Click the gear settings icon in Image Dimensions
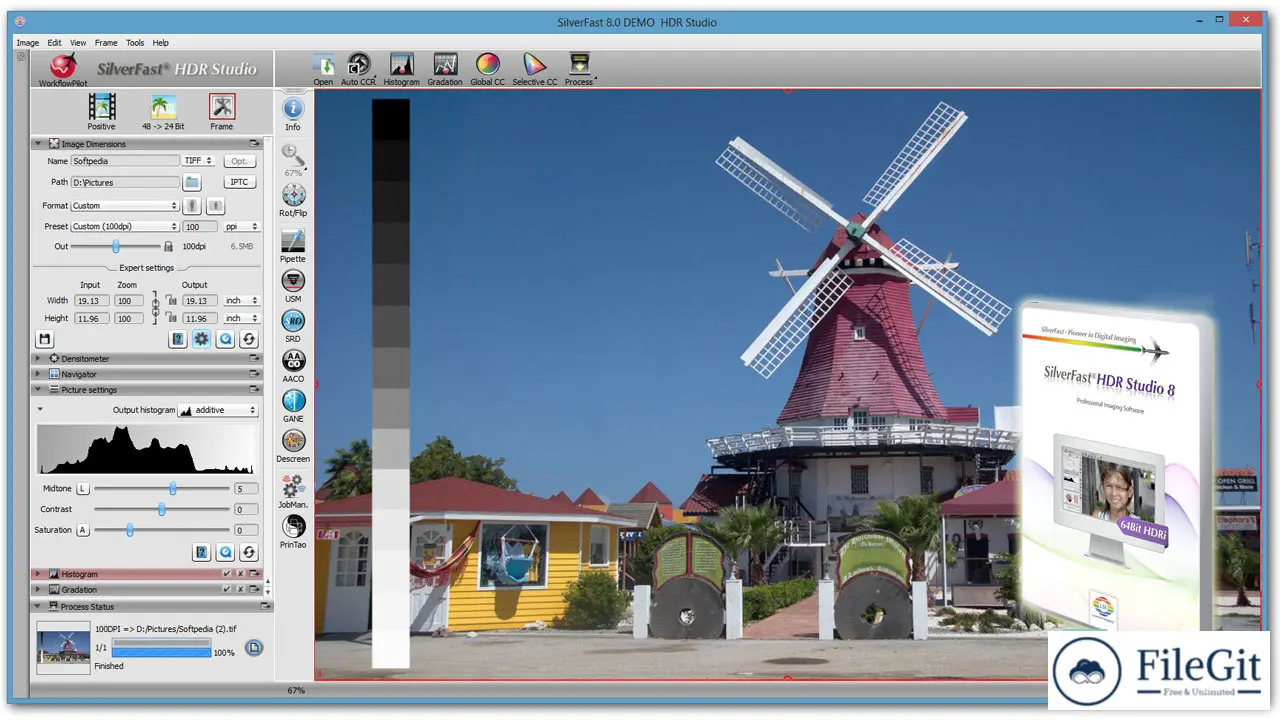The image size is (1280, 720). coord(202,339)
